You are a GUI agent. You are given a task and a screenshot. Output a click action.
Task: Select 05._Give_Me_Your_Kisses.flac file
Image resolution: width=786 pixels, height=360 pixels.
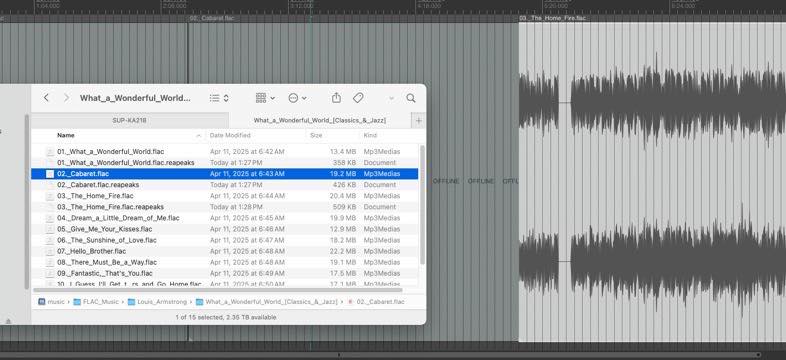(x=225, y=229)
